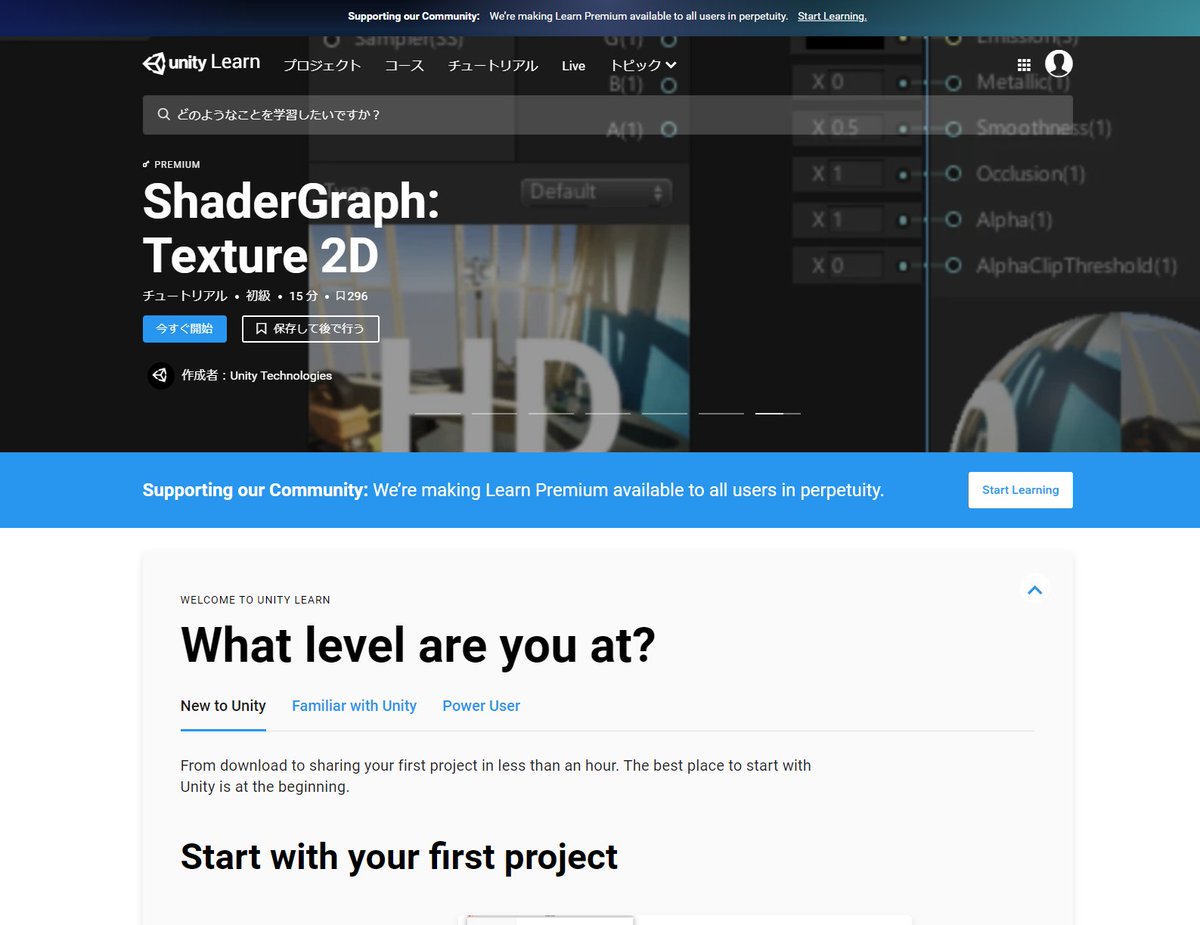The height and width of the screenshot is (925, 1200).
Task: Click the Unity Technologies author logo icon
Action: coord(161,376)
